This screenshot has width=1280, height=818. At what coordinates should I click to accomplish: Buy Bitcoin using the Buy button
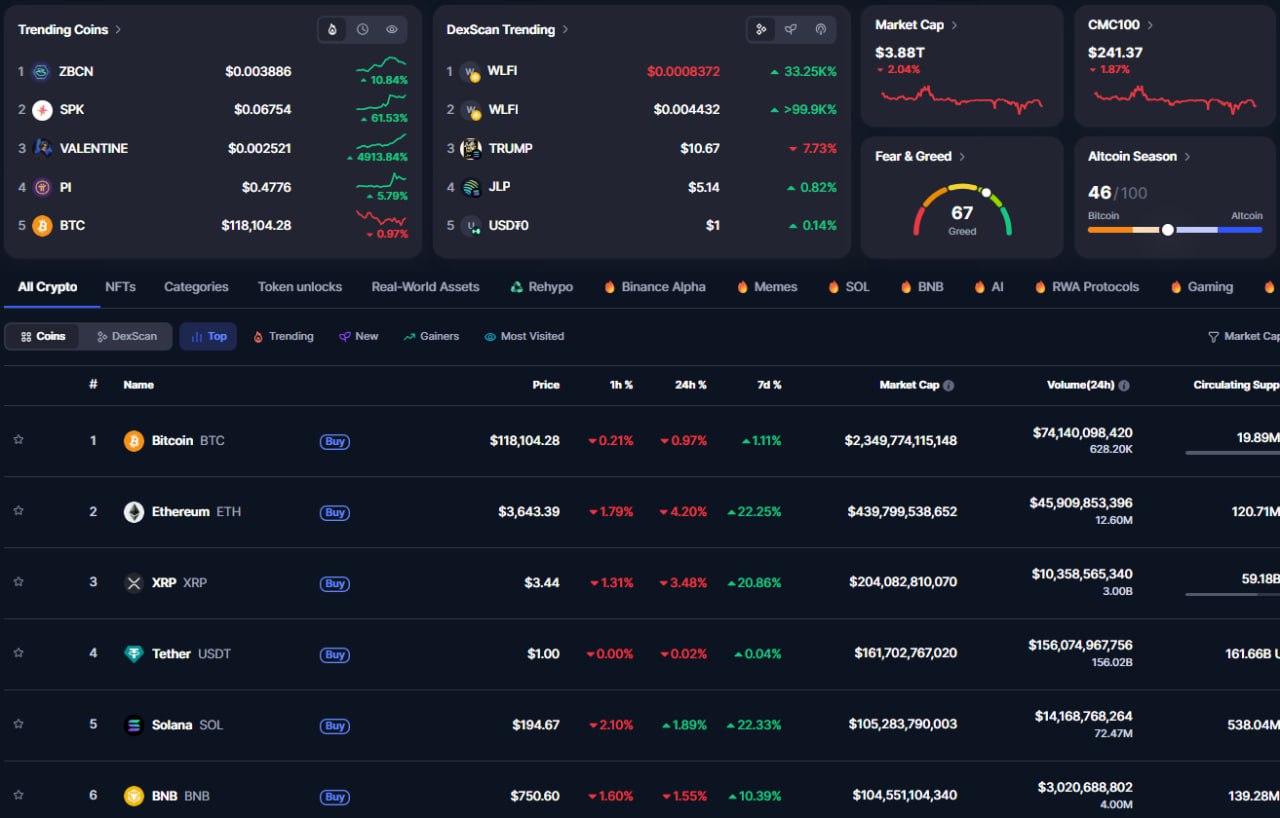pos(335,441)
